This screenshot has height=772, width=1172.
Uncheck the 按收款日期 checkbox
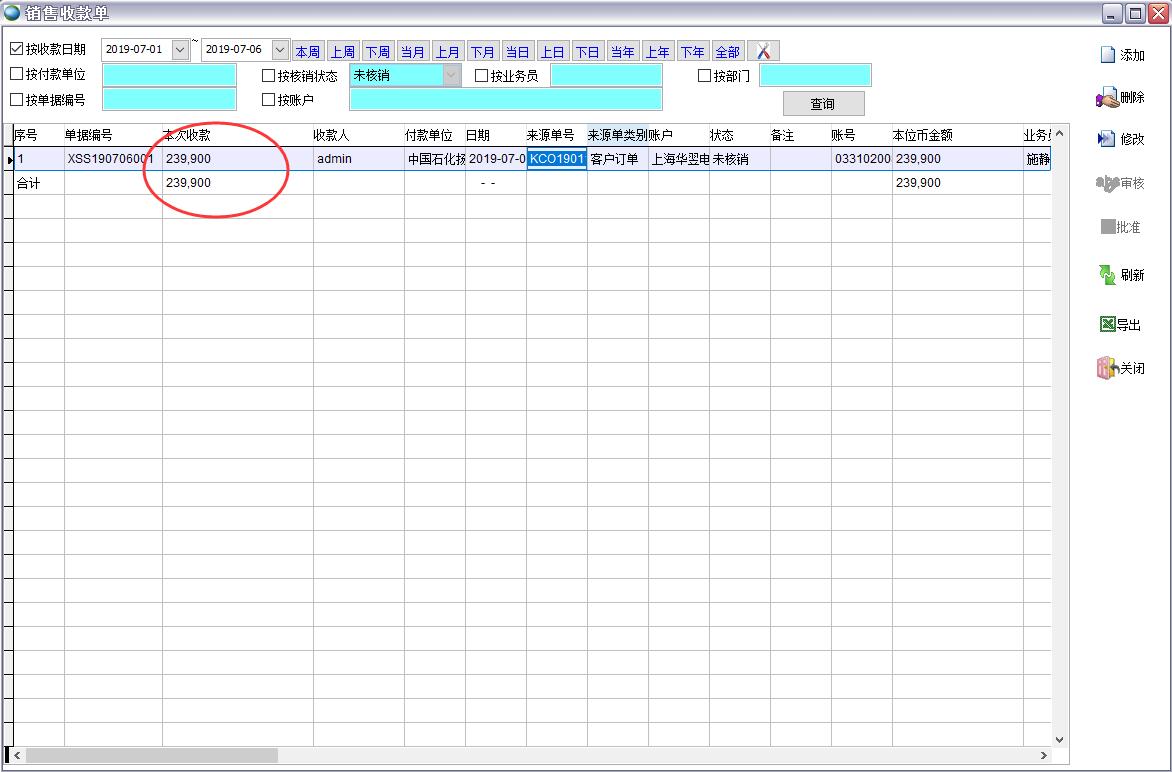tap(17, 49)
